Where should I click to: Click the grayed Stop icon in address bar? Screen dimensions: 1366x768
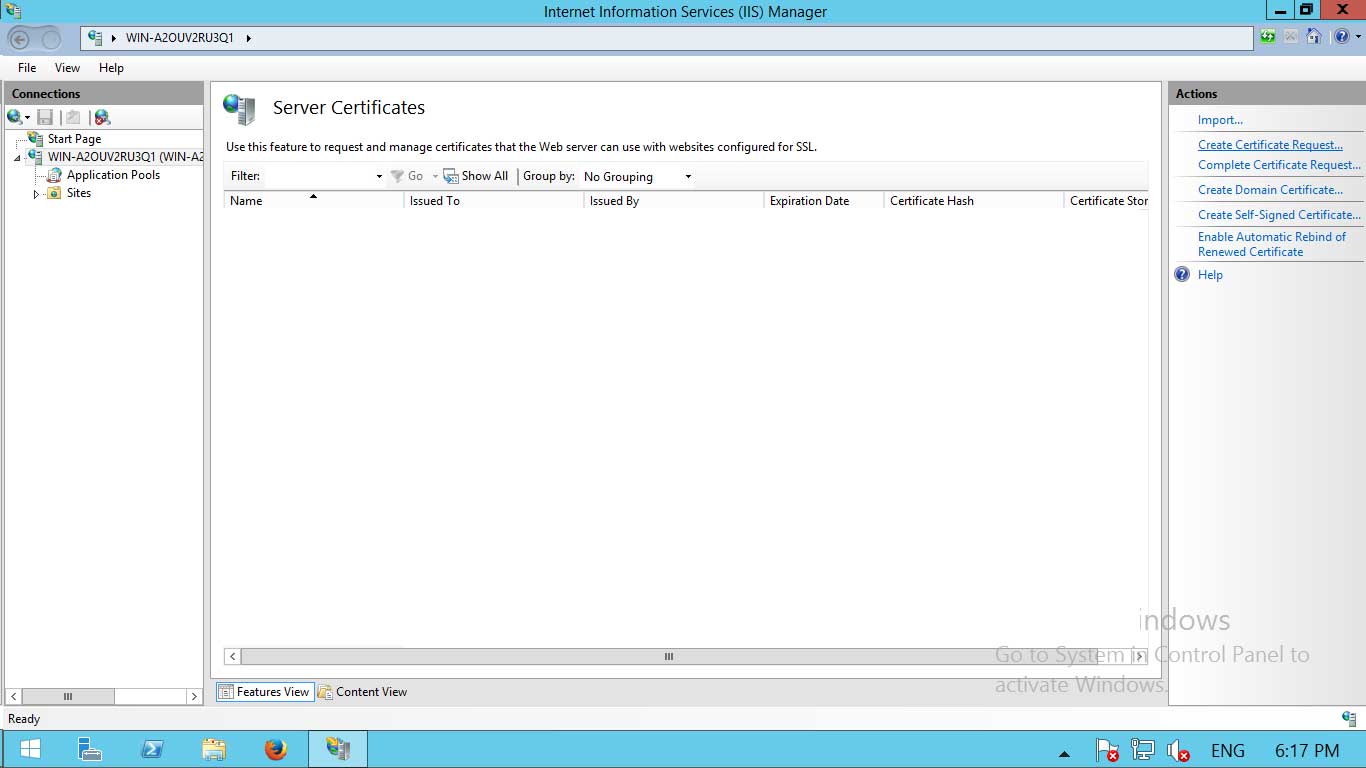coord(1291,37)
